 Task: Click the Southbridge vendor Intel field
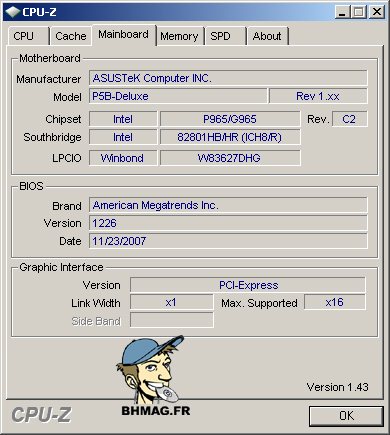point(123,137)
